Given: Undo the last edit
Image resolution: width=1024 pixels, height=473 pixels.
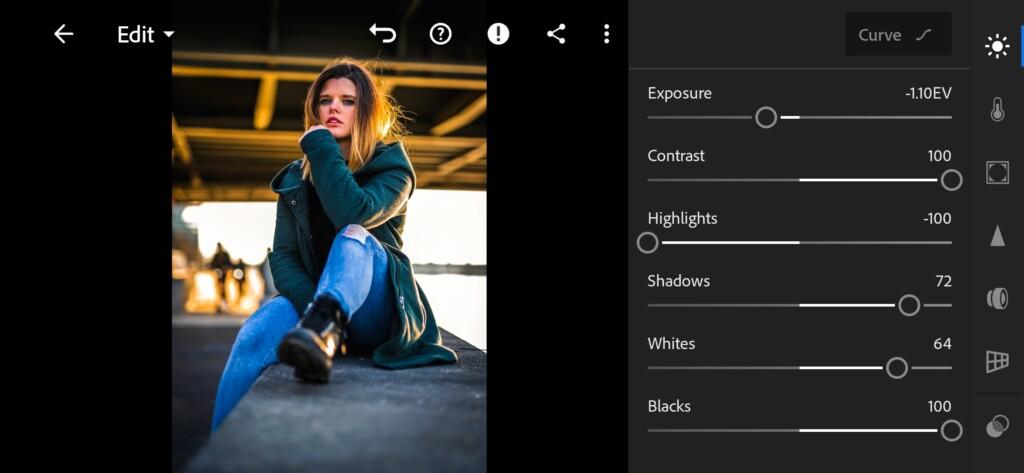Looking at the screenshot, I should click(383, 33).
